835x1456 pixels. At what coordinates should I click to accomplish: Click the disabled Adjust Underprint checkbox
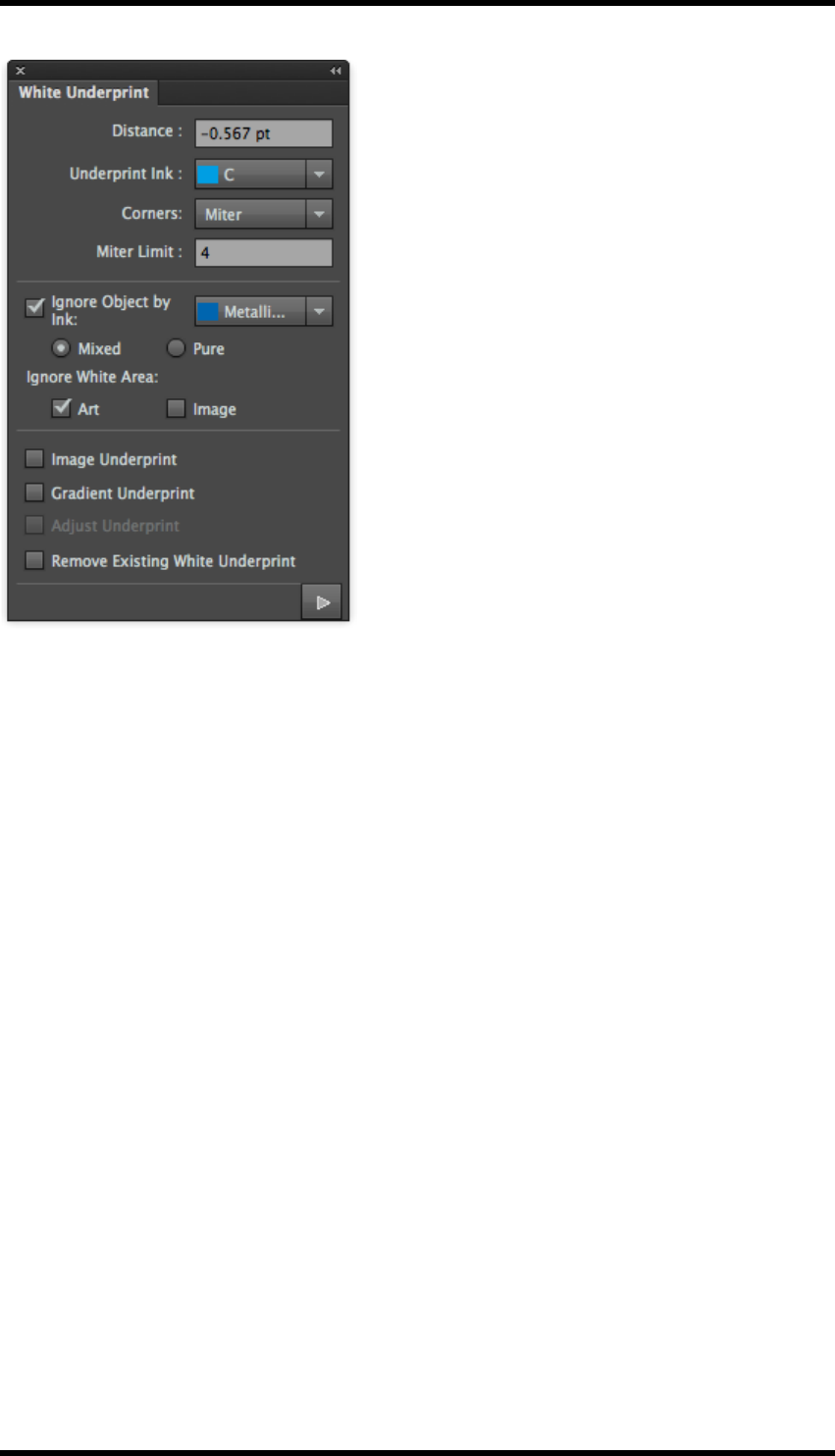pos(34,525)
